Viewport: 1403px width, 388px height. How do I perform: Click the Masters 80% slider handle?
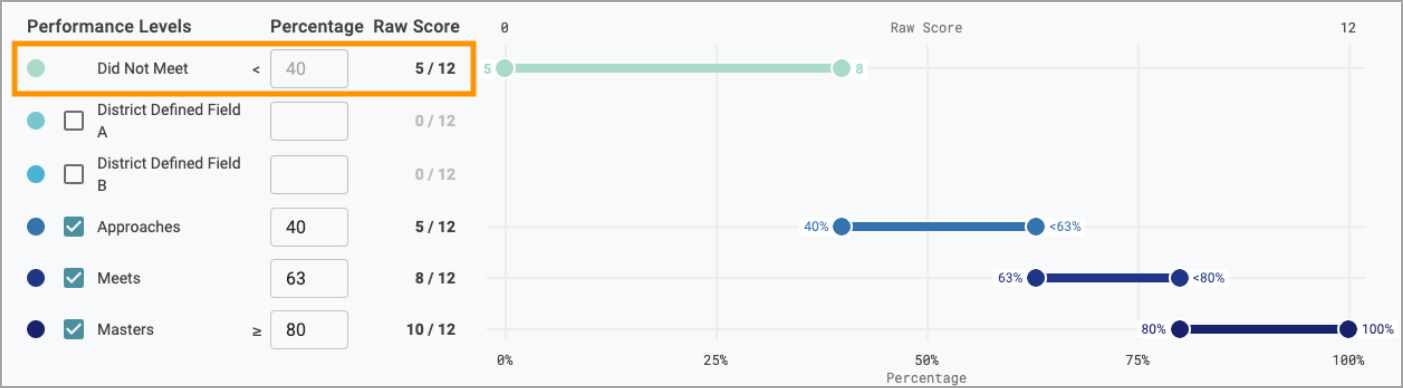1180,329
